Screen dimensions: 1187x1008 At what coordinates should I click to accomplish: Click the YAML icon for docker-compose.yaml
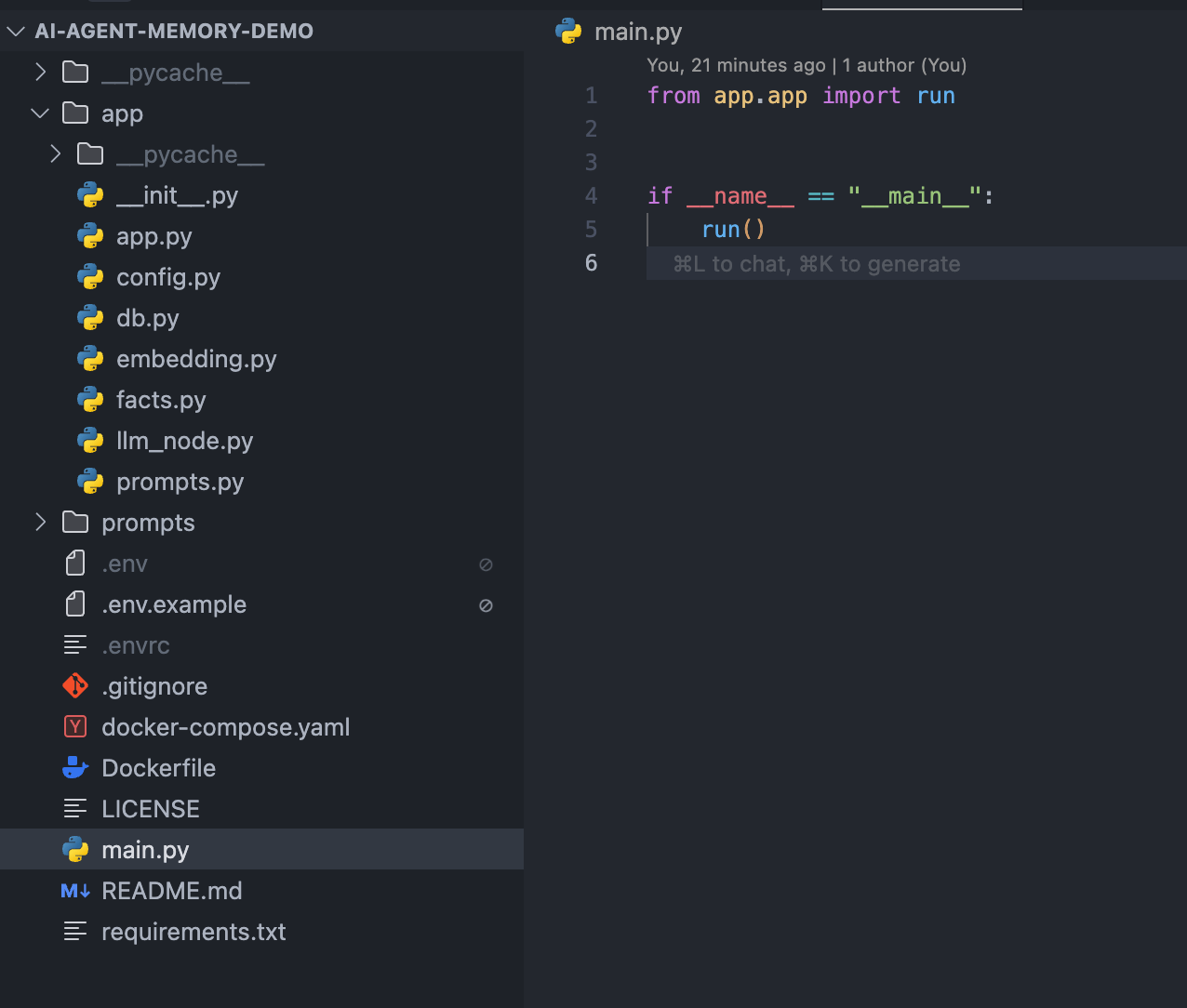74,727
